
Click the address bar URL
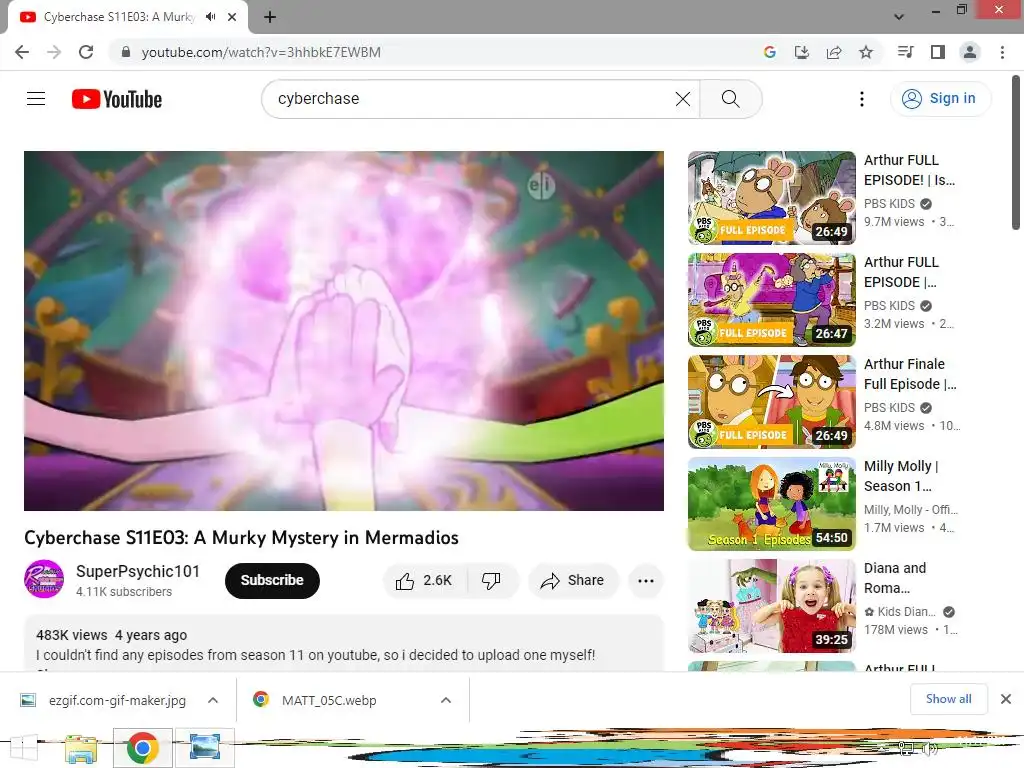(x=261, y=52)
